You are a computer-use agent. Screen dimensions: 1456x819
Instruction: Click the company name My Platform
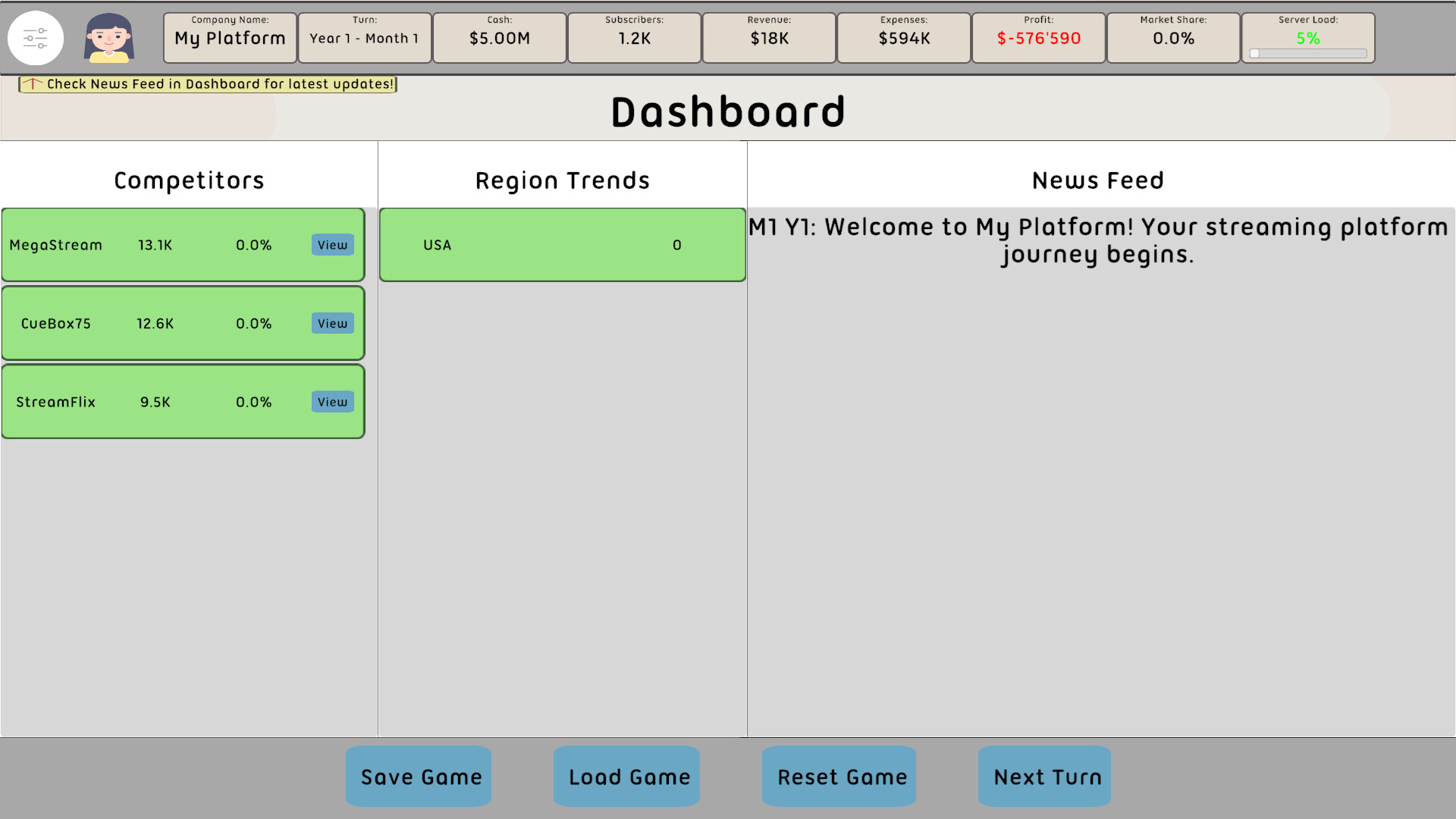[x=229, y=37]
